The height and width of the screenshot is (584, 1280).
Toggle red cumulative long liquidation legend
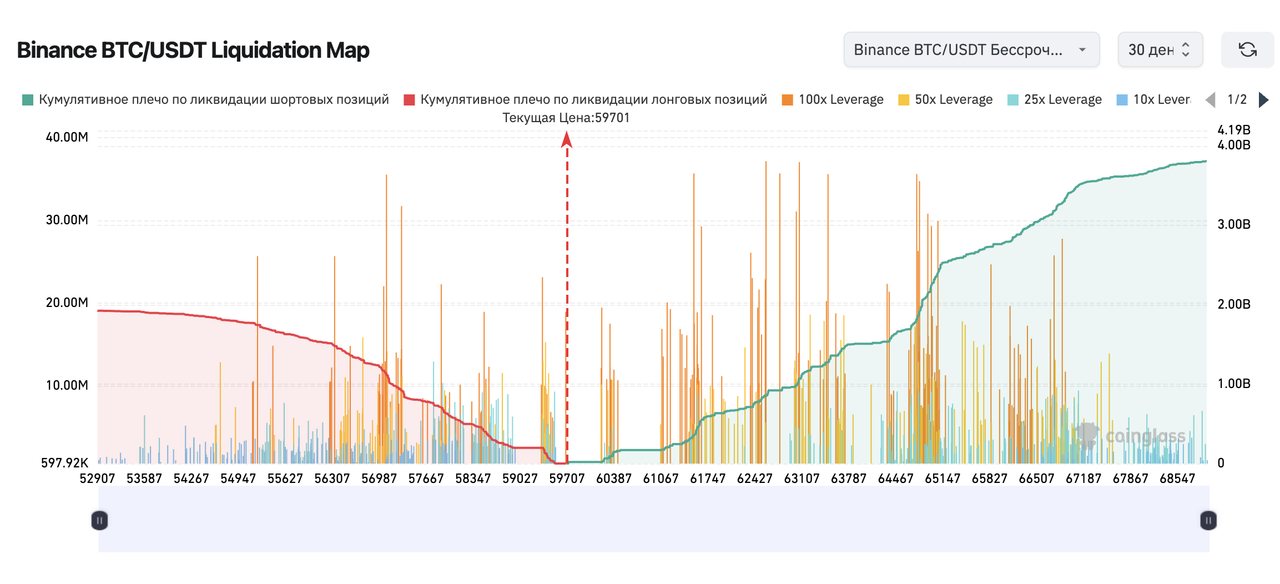coord(585,100)
